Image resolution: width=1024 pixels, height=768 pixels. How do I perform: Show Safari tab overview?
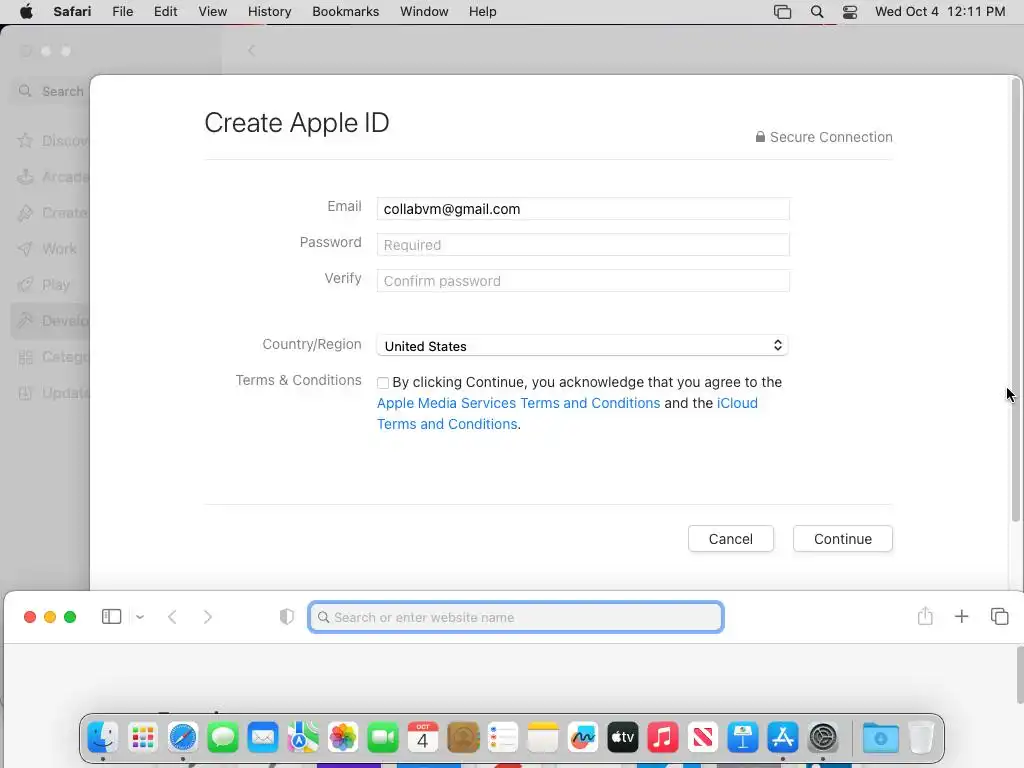[999, 616]
